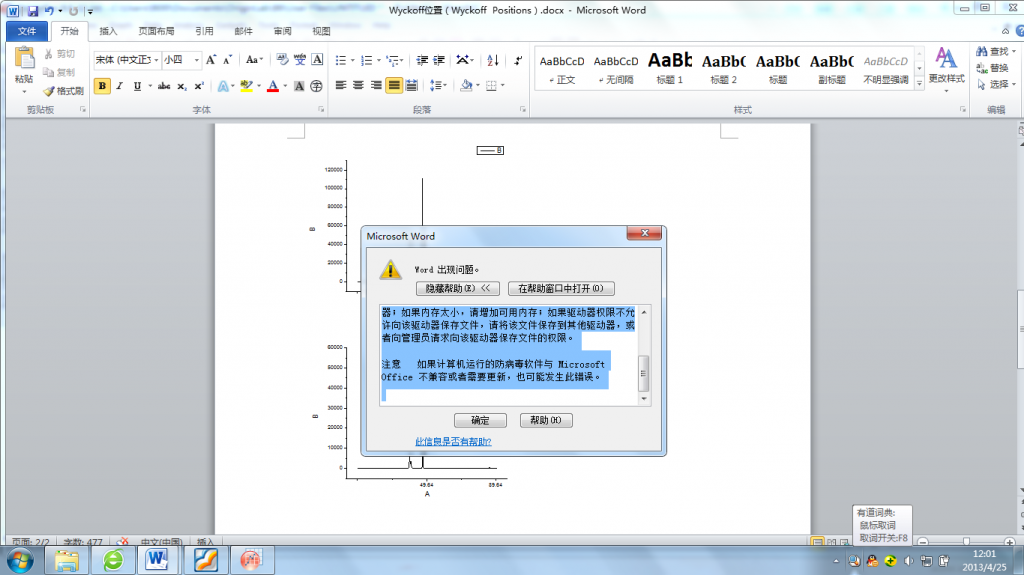1024x575 pixels.
Task: Click the red font color button
Action: click(273, 86)
